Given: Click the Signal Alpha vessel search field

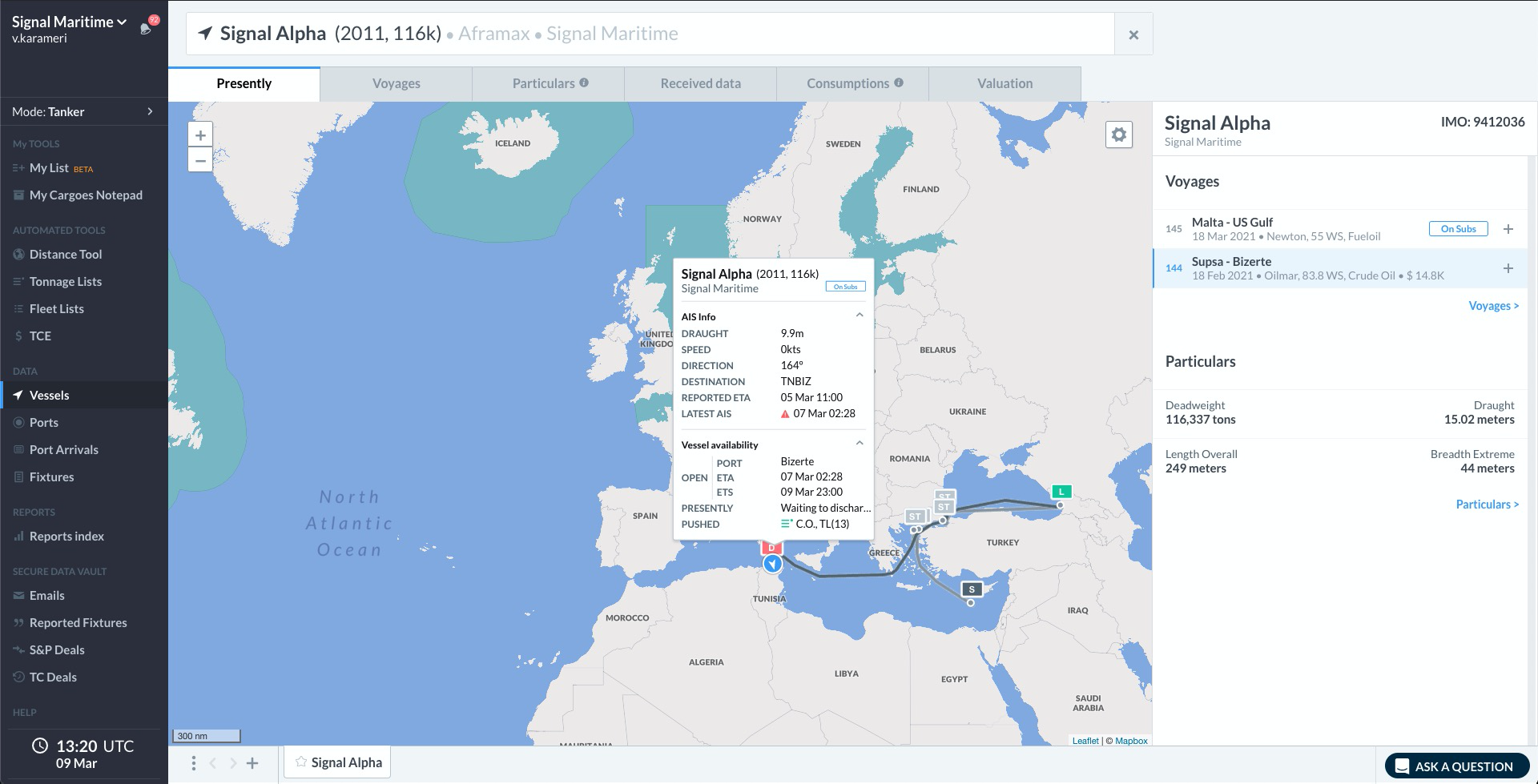Looking at the screenshot, I should (650, 34).
